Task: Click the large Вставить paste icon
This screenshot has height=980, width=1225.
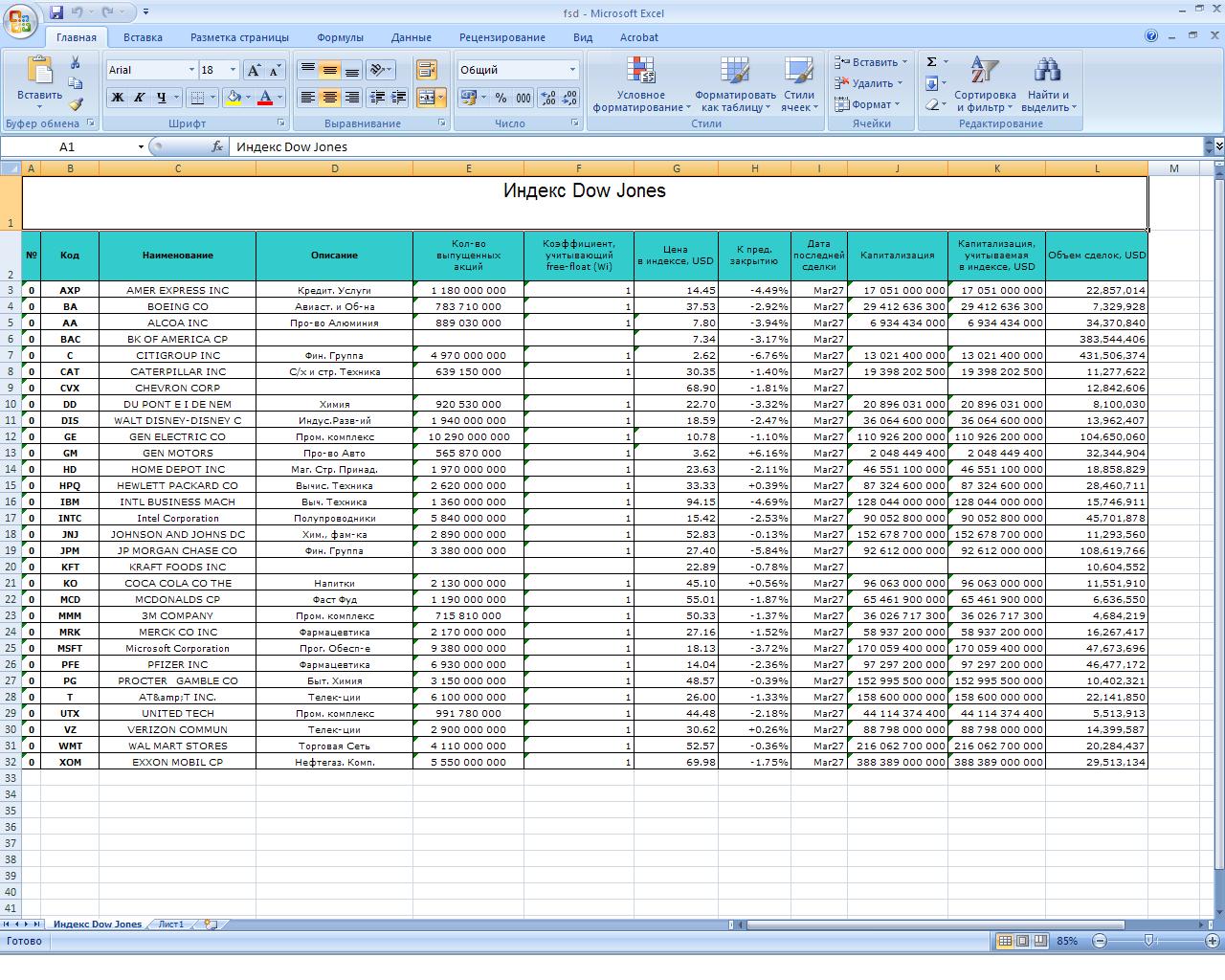Action: click(39, 72)
